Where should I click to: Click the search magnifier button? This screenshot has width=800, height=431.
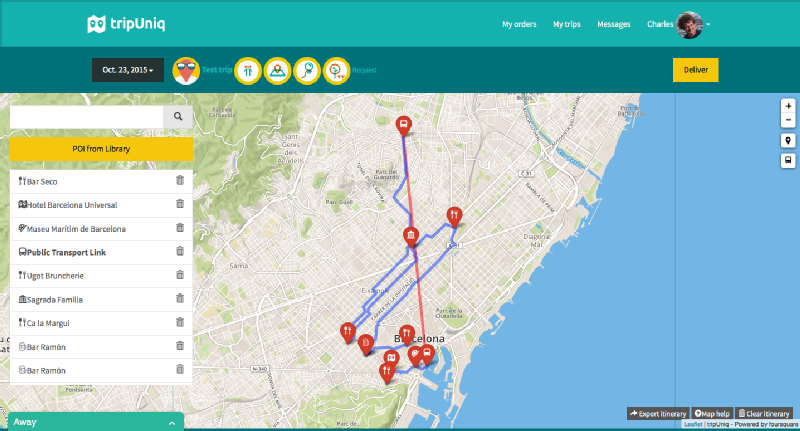178,117
